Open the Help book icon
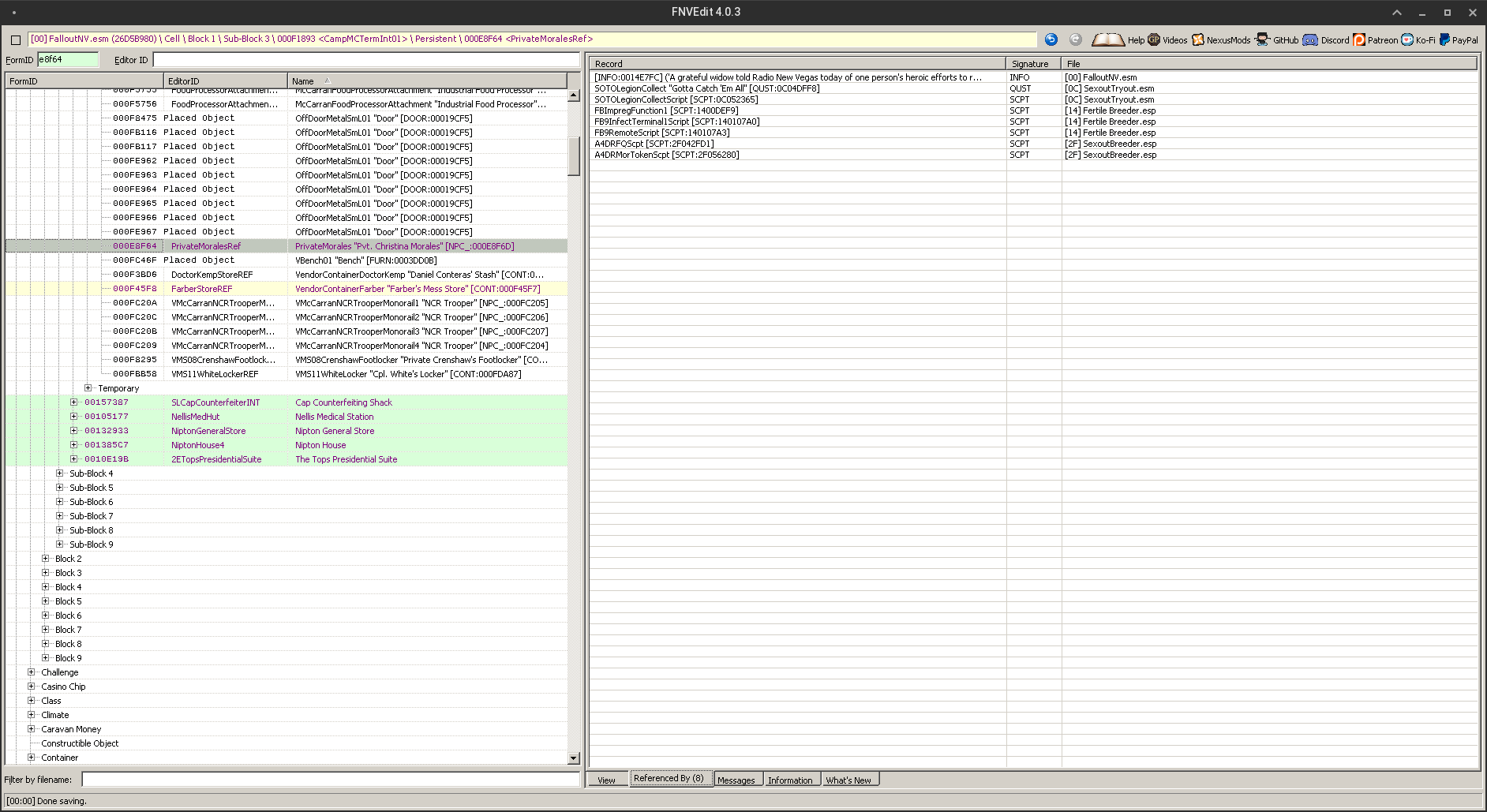 click(1108, 39)
